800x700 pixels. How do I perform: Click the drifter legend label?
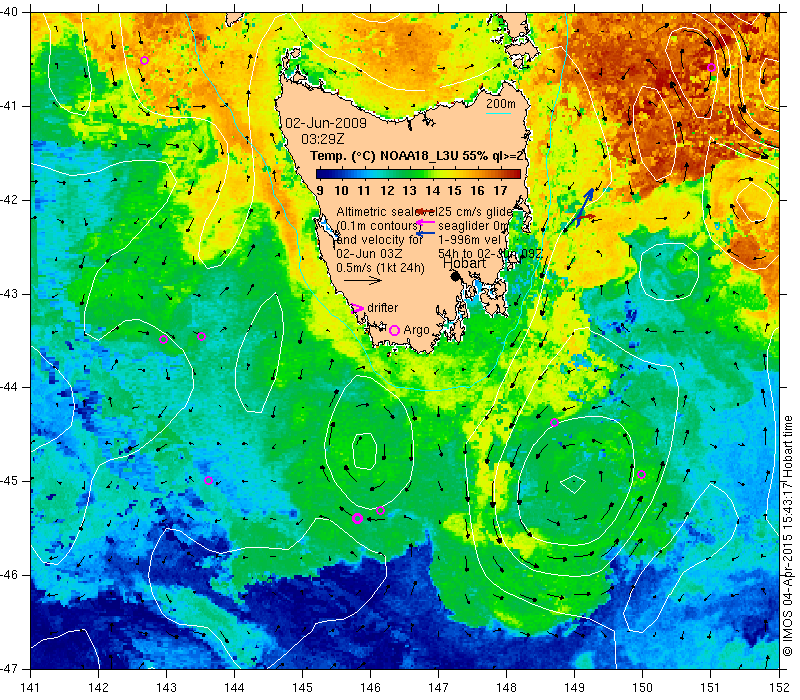pyautogui.click(x=383, y=308)
